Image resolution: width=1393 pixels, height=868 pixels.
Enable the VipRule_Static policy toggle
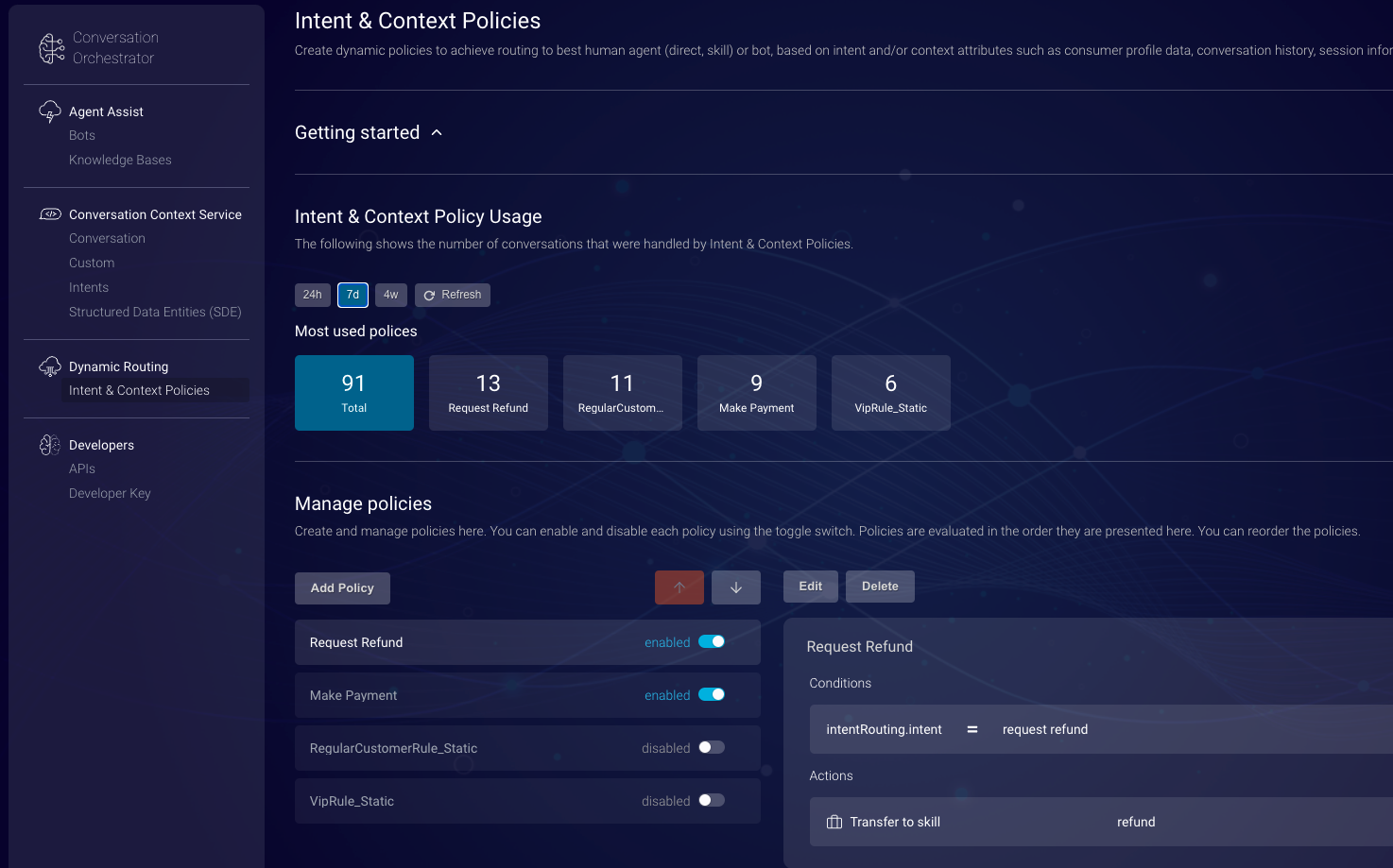point(712,801)
